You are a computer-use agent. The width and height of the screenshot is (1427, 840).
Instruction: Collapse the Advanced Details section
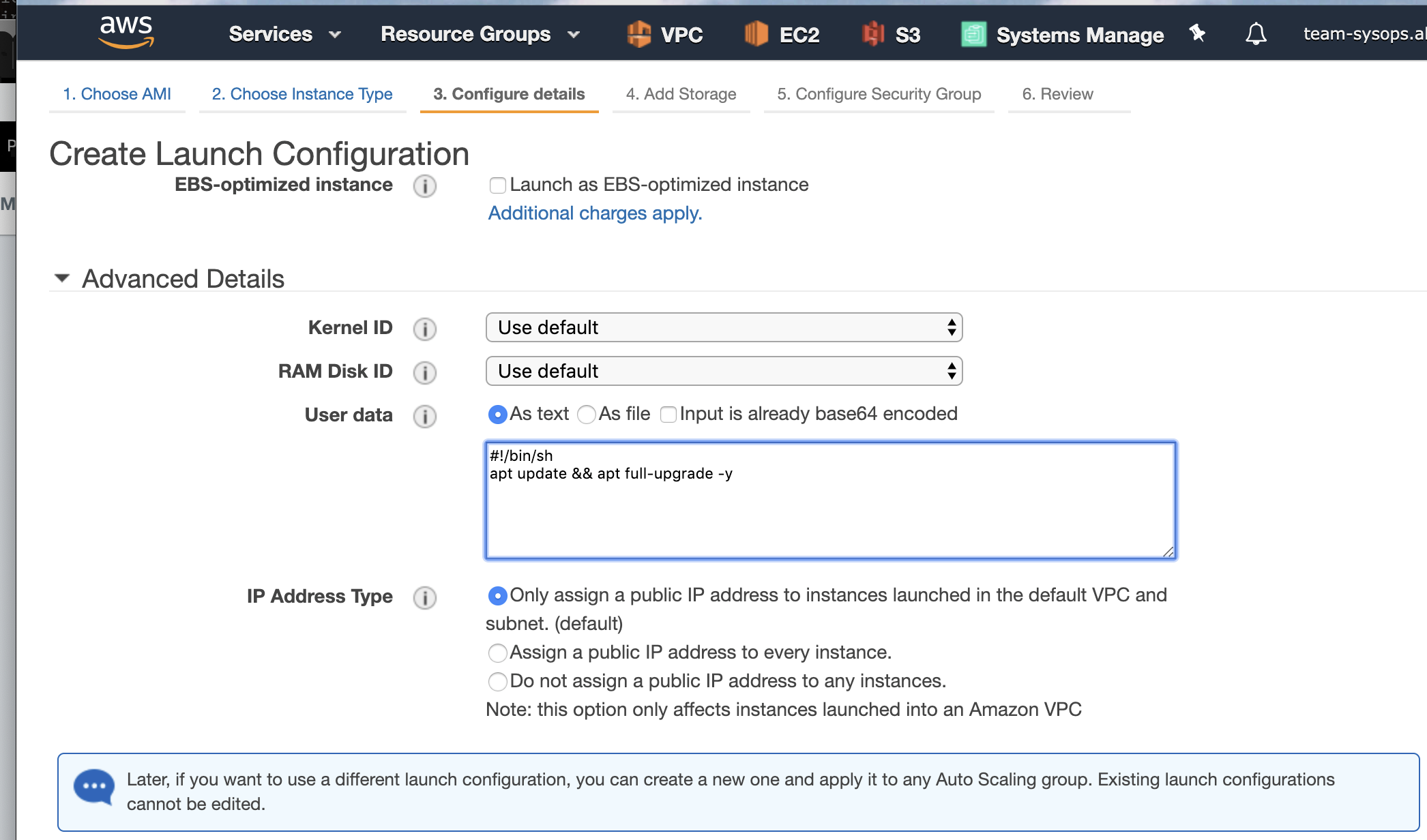62,278
